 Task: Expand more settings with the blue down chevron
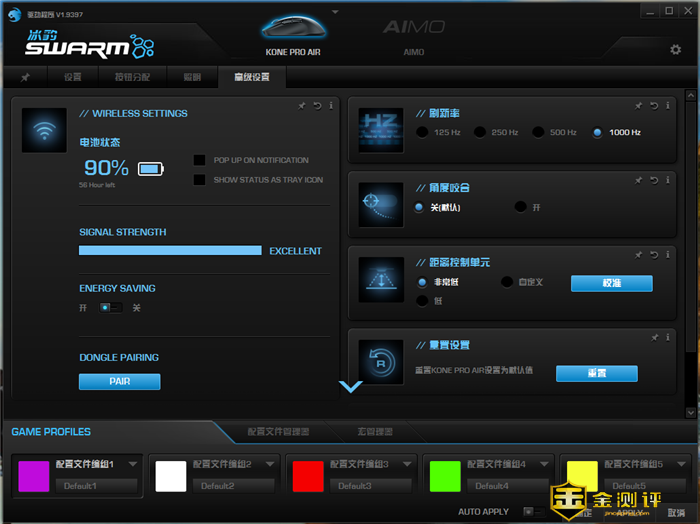click(x=350, y=386)
